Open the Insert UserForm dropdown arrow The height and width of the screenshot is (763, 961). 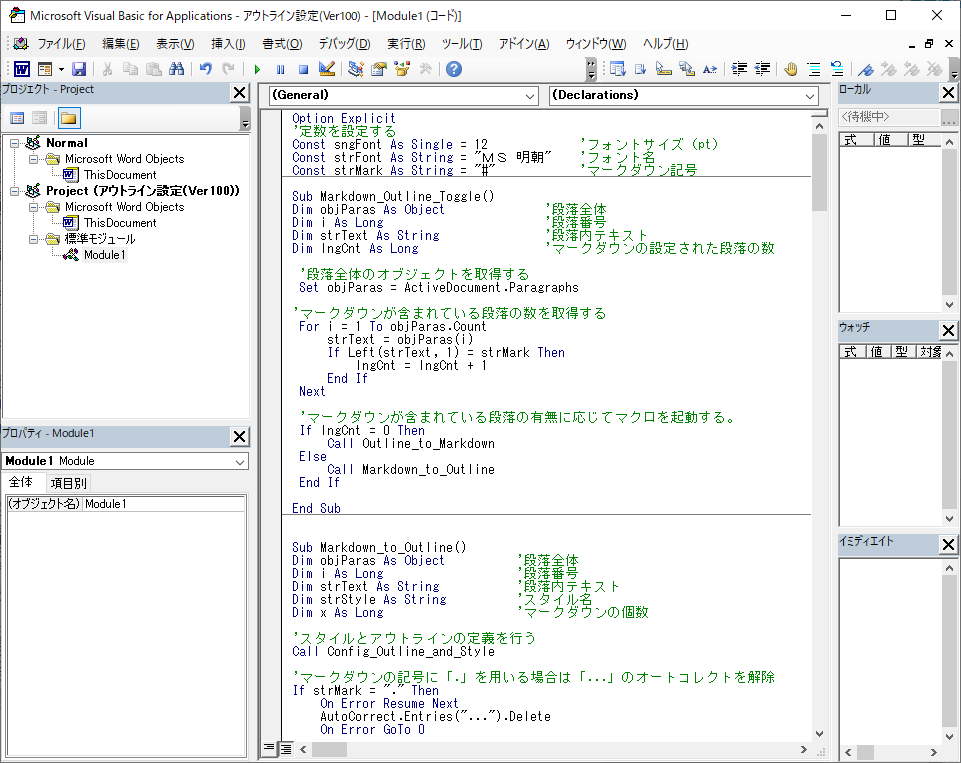[x=61, y=69]
